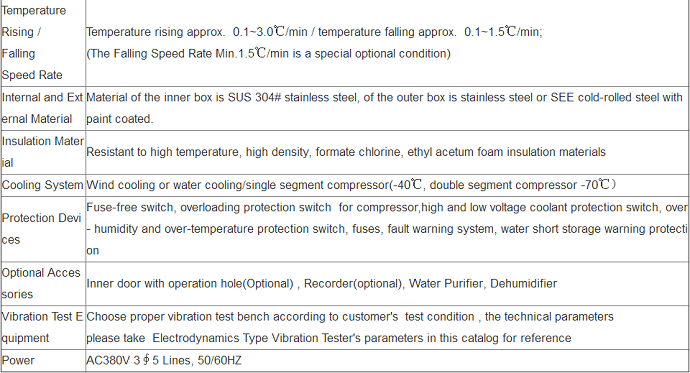Click the 'Internal and External Material' row label

pos(42,108)
